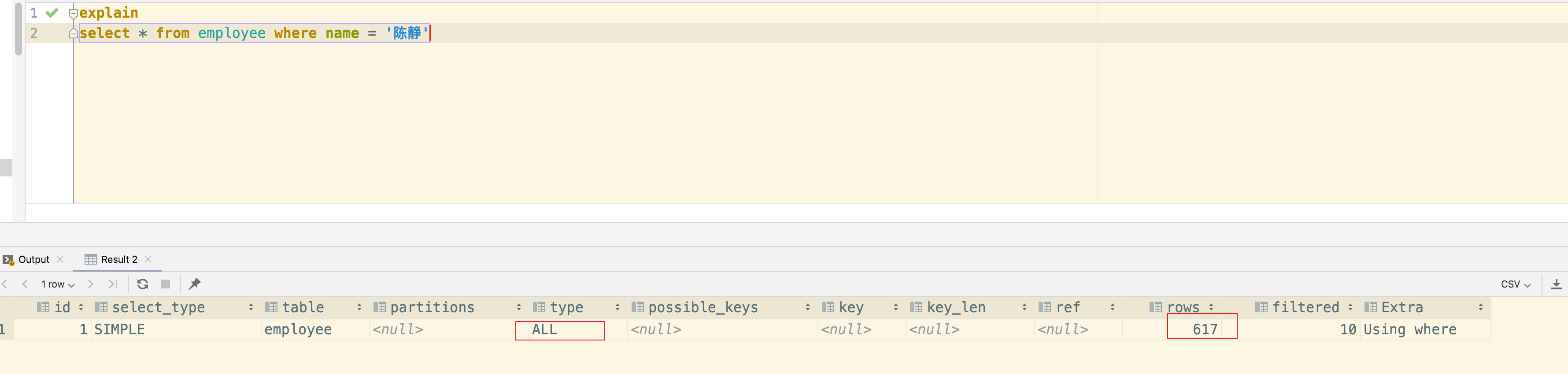Screen dimensions: 1568x374
Task: Switch to the Output tab
Action: (33, 259)
